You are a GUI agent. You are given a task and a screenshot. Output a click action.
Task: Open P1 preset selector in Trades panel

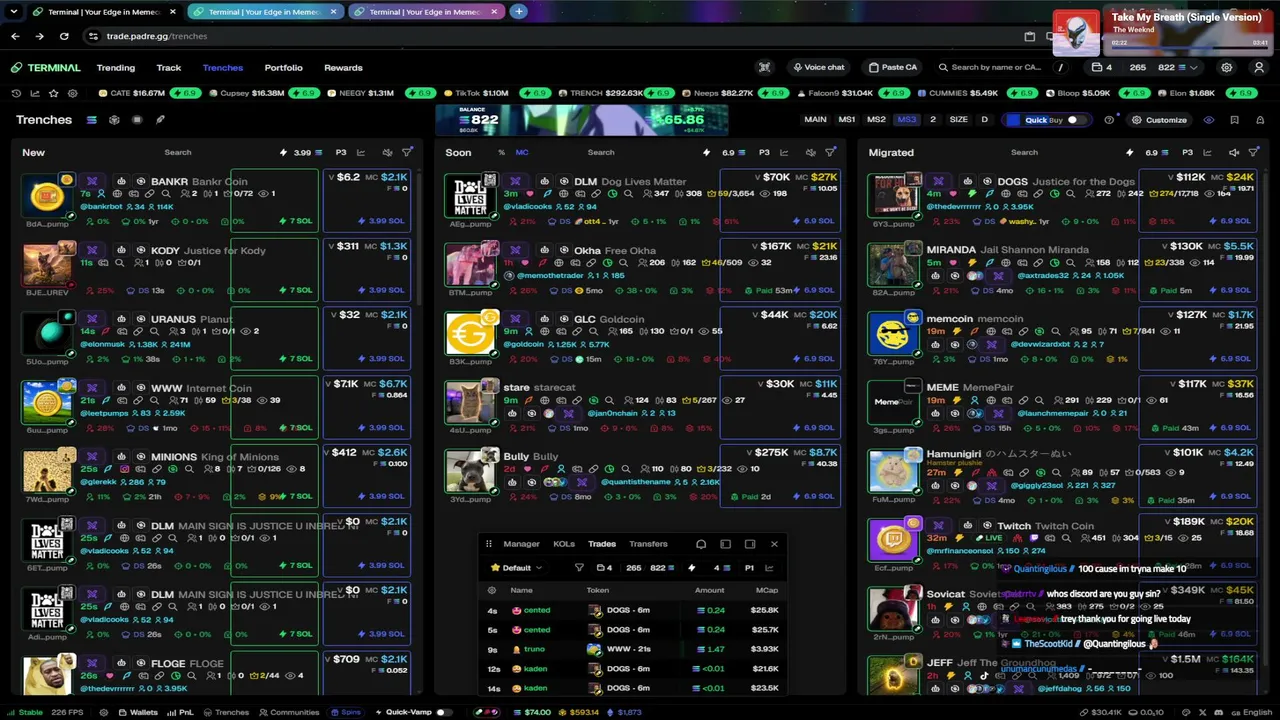749,568
